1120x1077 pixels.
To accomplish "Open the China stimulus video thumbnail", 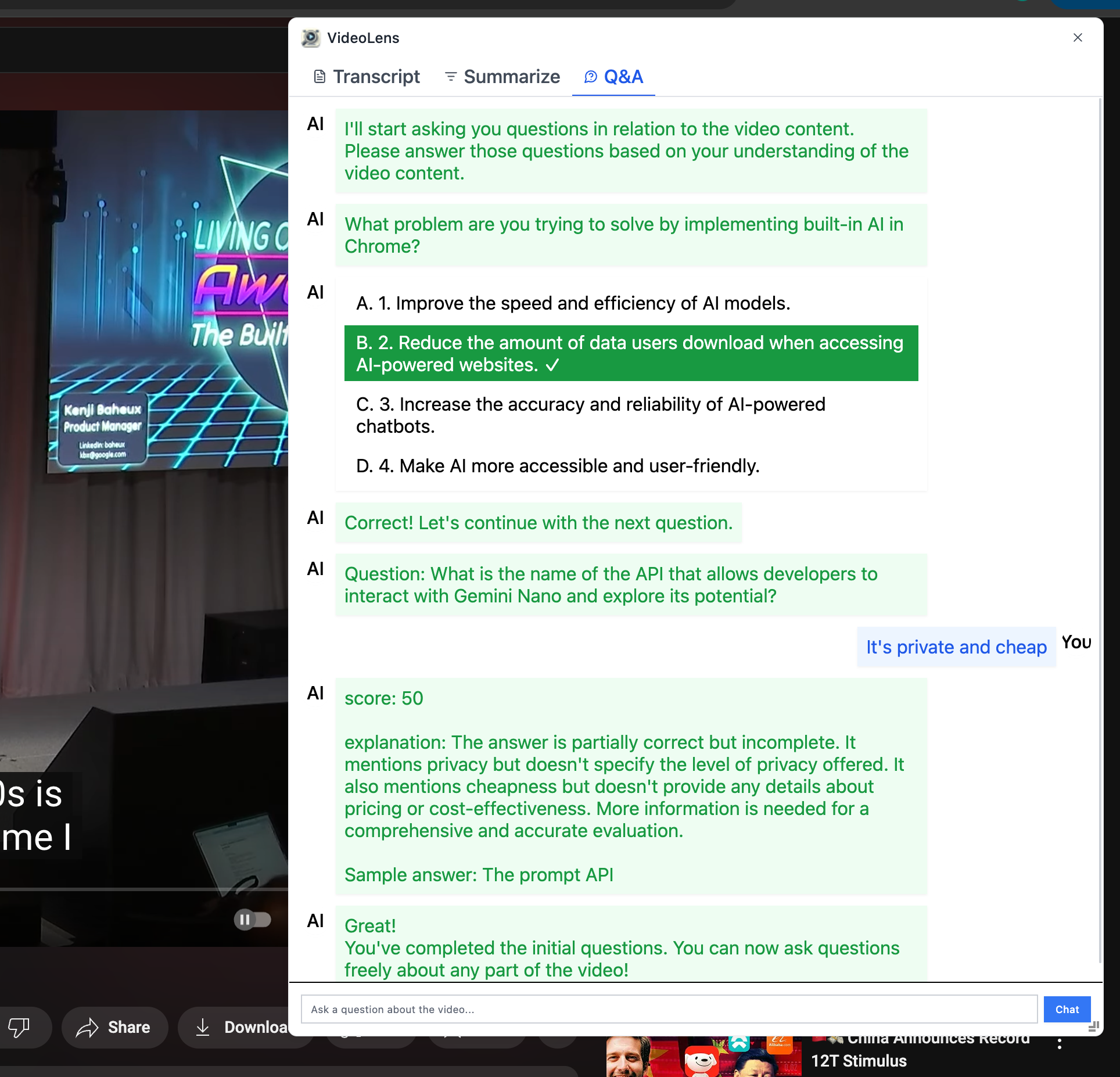I will coord(703,1057).
